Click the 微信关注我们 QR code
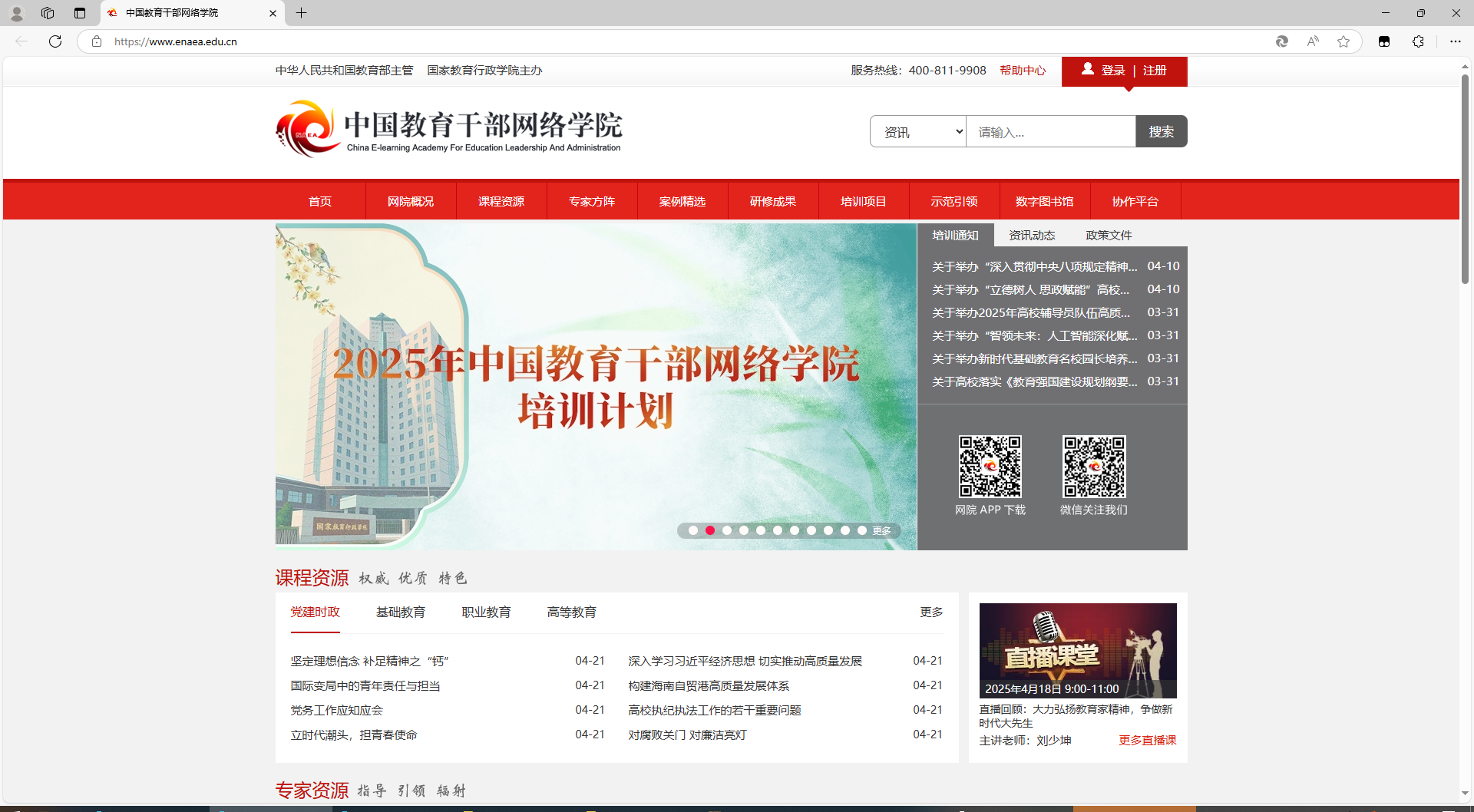The image size is (1474, 812). (1094, 467)
